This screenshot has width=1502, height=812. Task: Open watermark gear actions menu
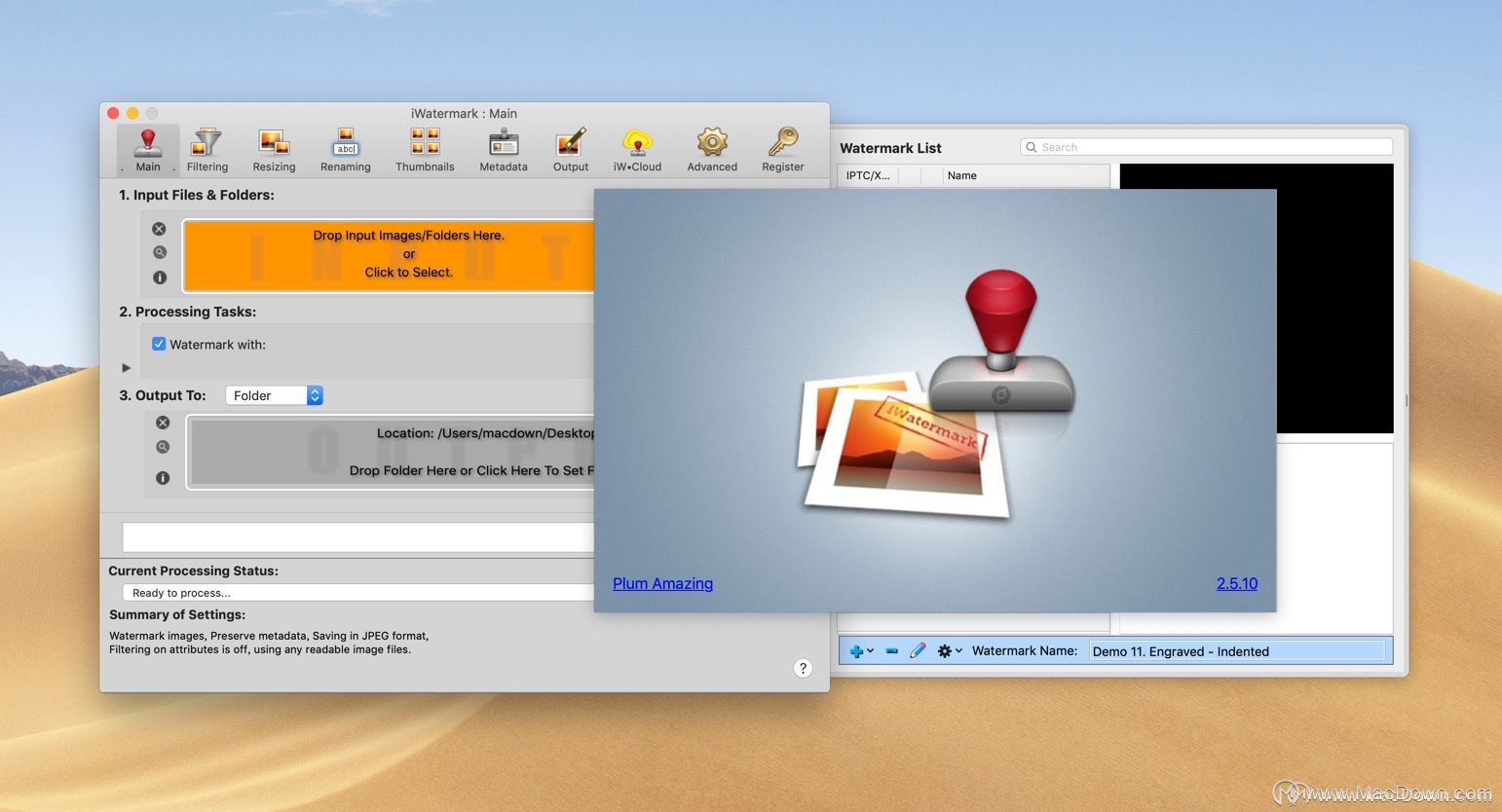pyautogui.click(x=949, y=651)
